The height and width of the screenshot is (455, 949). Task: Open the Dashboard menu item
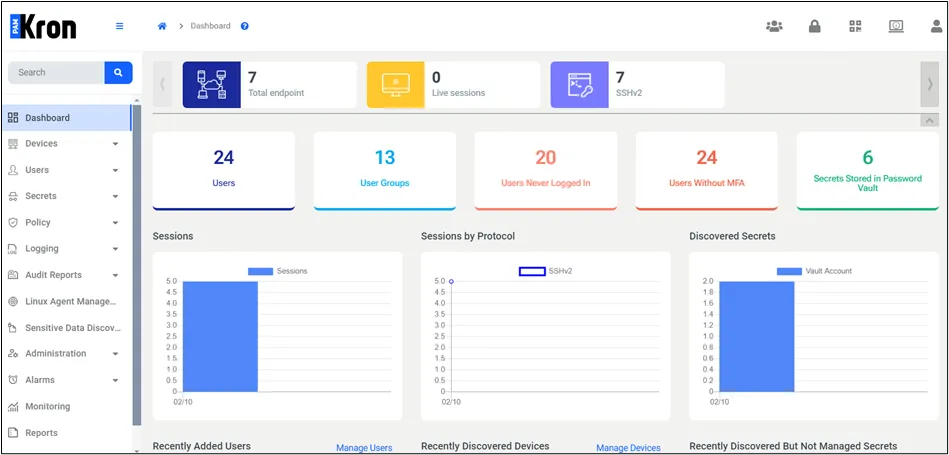[66, 118]
